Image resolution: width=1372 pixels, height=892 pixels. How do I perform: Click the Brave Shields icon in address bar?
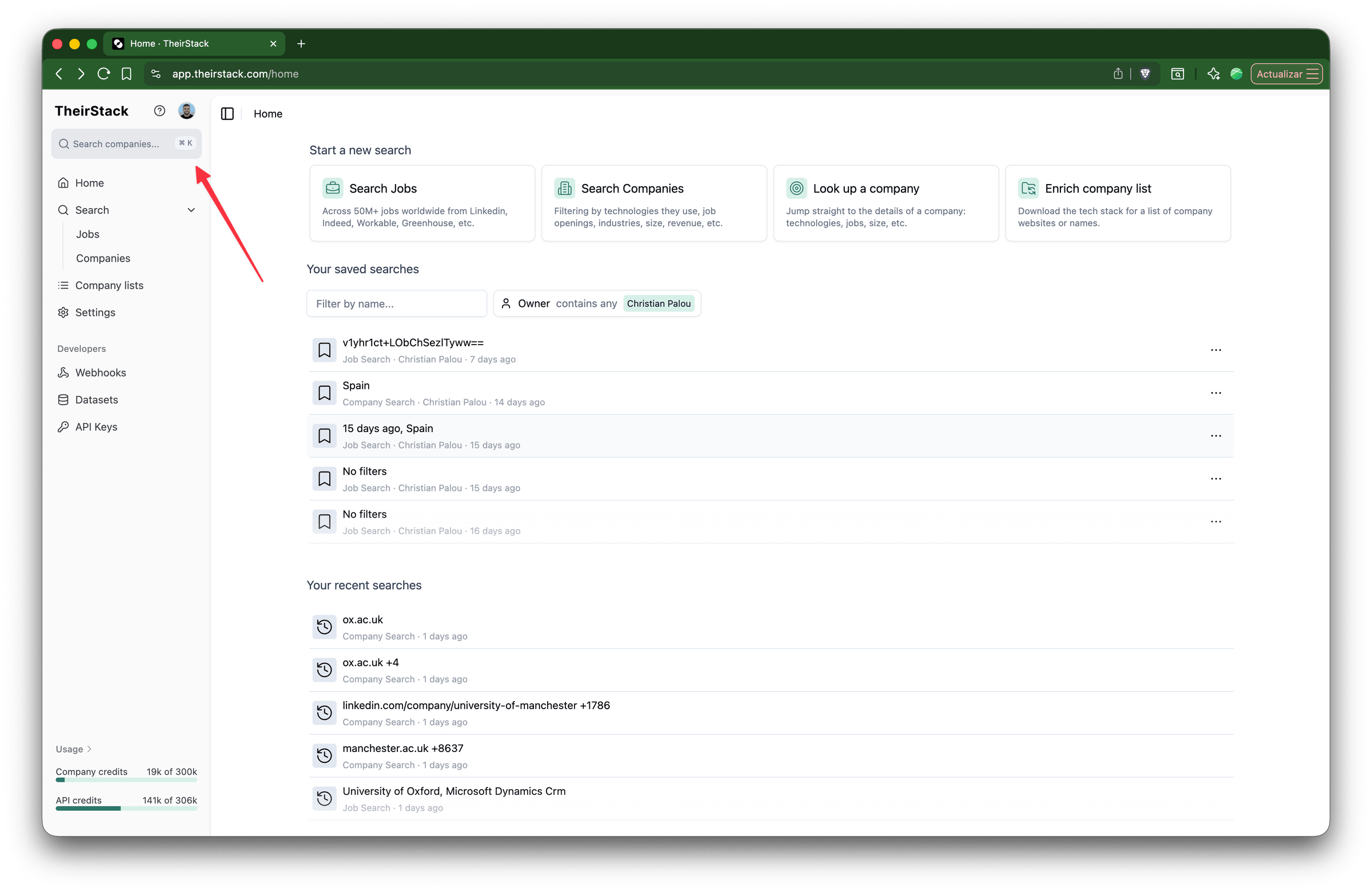(1146, 74)
